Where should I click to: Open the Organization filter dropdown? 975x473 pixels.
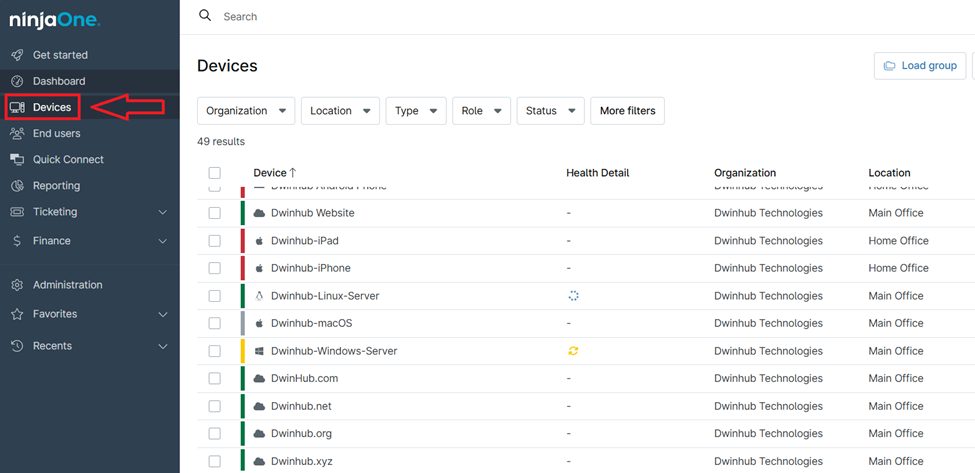(246, 111)
